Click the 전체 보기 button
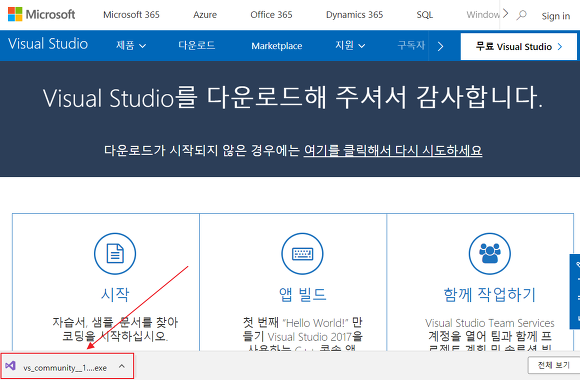 [553, 365]
